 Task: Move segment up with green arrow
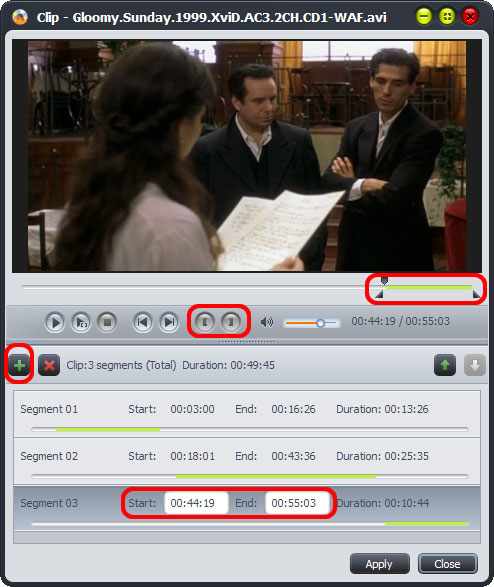pyautogui.click(x=445, y=365)
